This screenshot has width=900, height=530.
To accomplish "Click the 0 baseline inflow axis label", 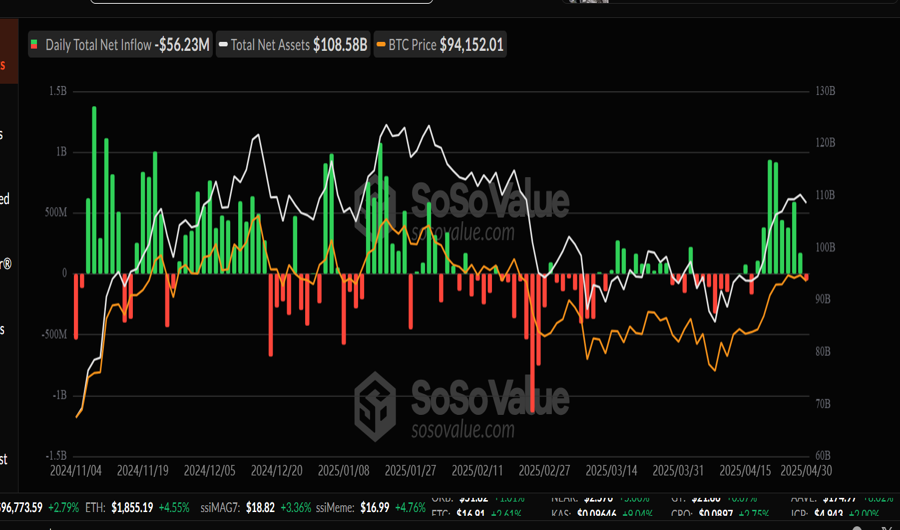I will click(x=64, y=273).
